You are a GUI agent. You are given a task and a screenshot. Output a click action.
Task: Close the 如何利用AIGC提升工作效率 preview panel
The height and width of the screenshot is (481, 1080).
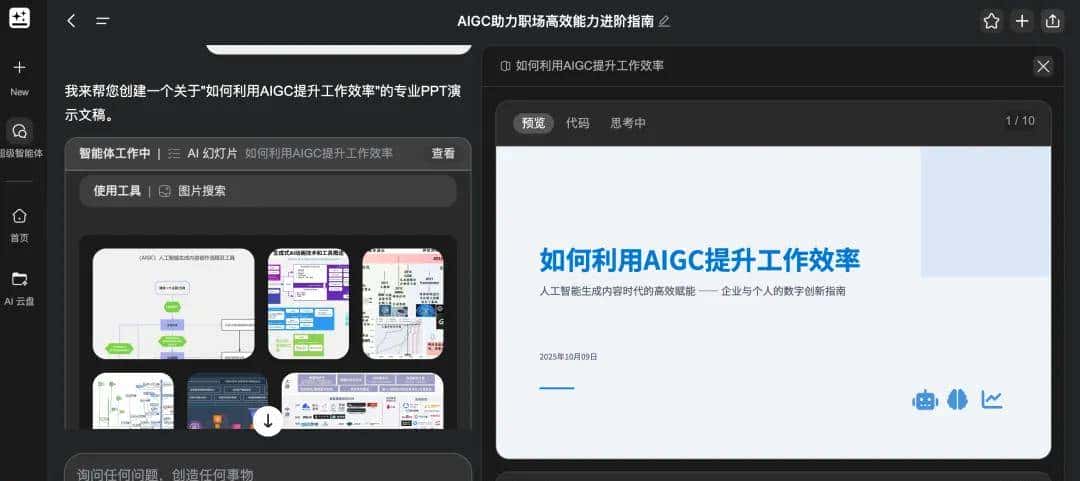[x=1043, y=66]
